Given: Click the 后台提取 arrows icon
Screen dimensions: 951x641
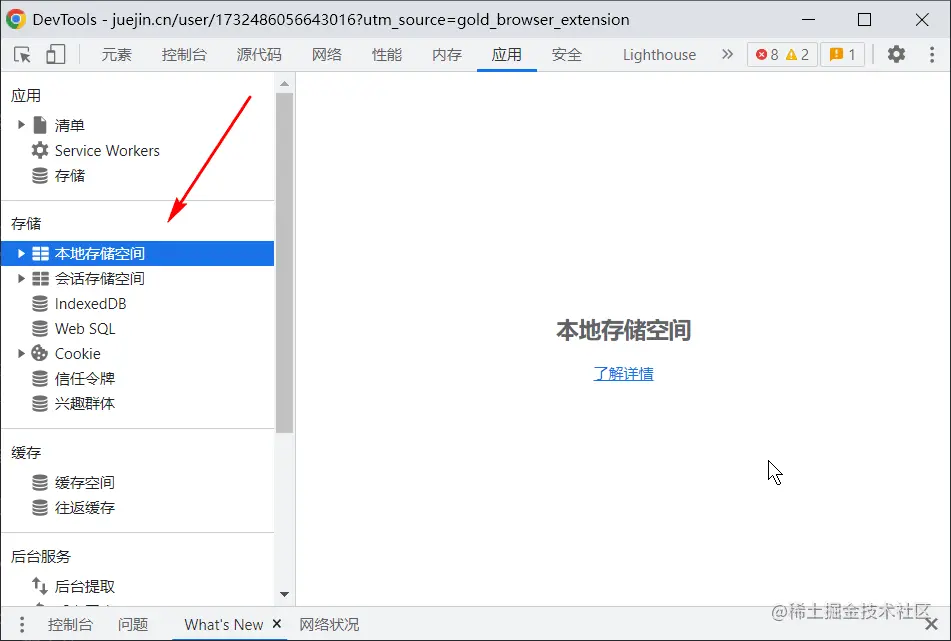Looking at the screenshot, I should tap(40, 586).
